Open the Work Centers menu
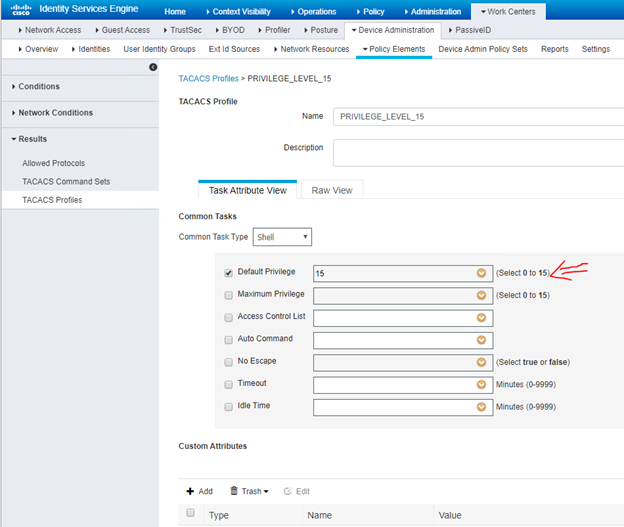The height and width of the screenshot is (527, 624). [508, 12]
